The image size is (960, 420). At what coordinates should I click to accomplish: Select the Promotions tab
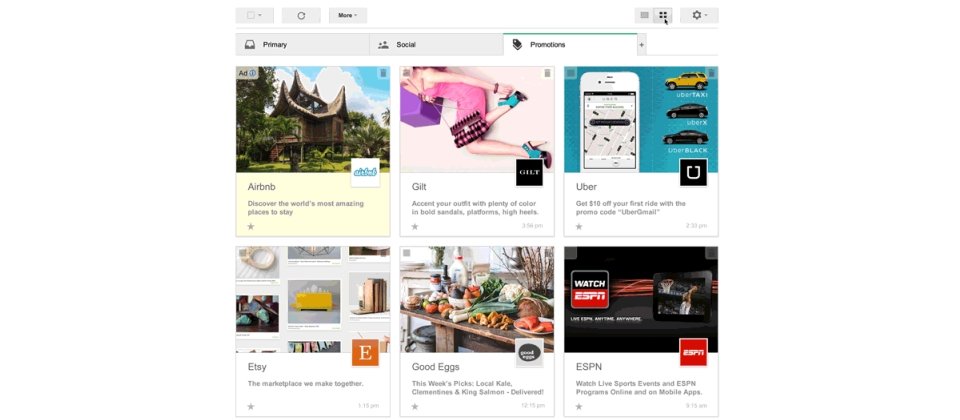pos(570,45)
